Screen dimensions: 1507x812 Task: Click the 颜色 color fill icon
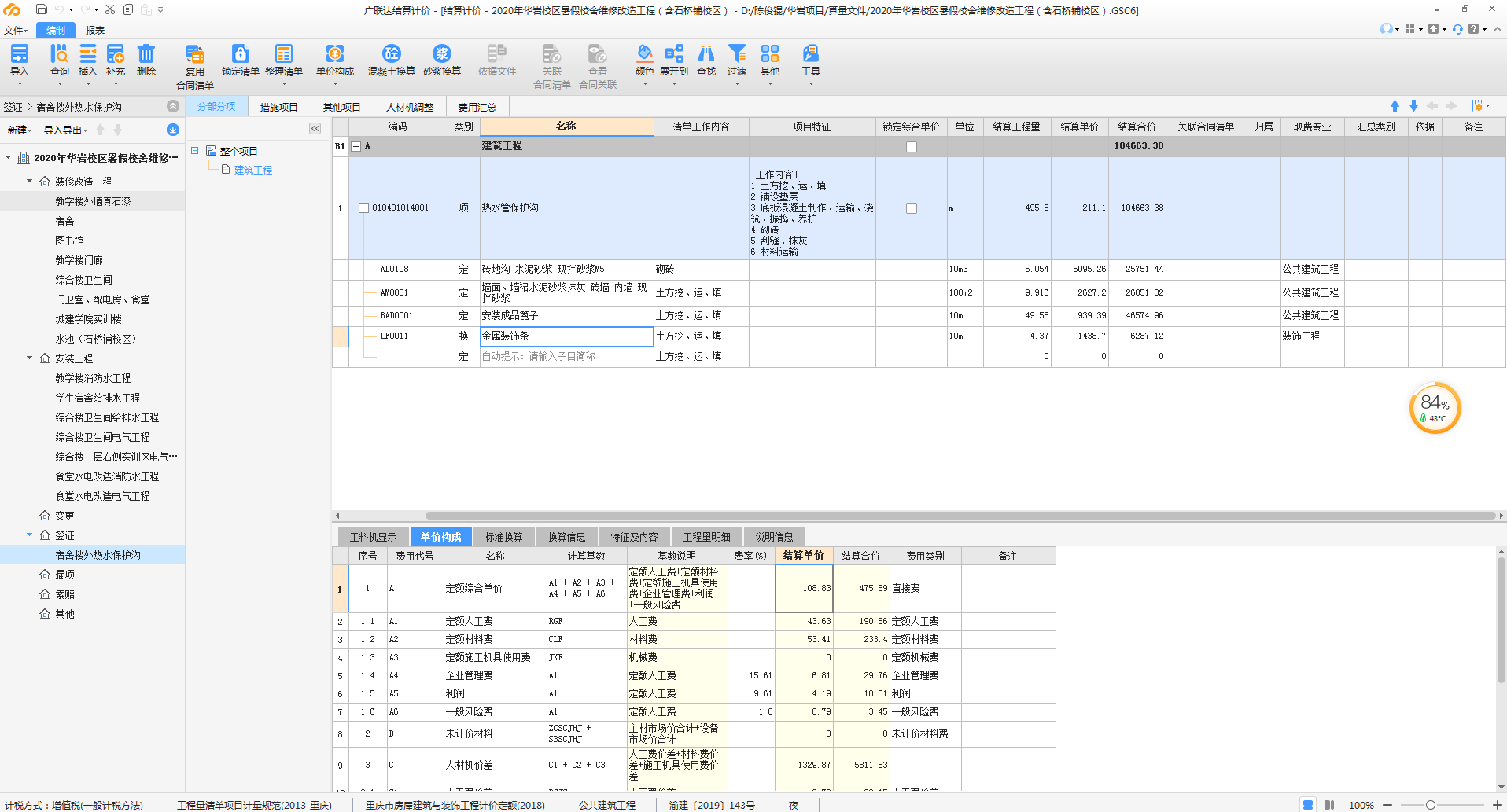click(645, 53)
